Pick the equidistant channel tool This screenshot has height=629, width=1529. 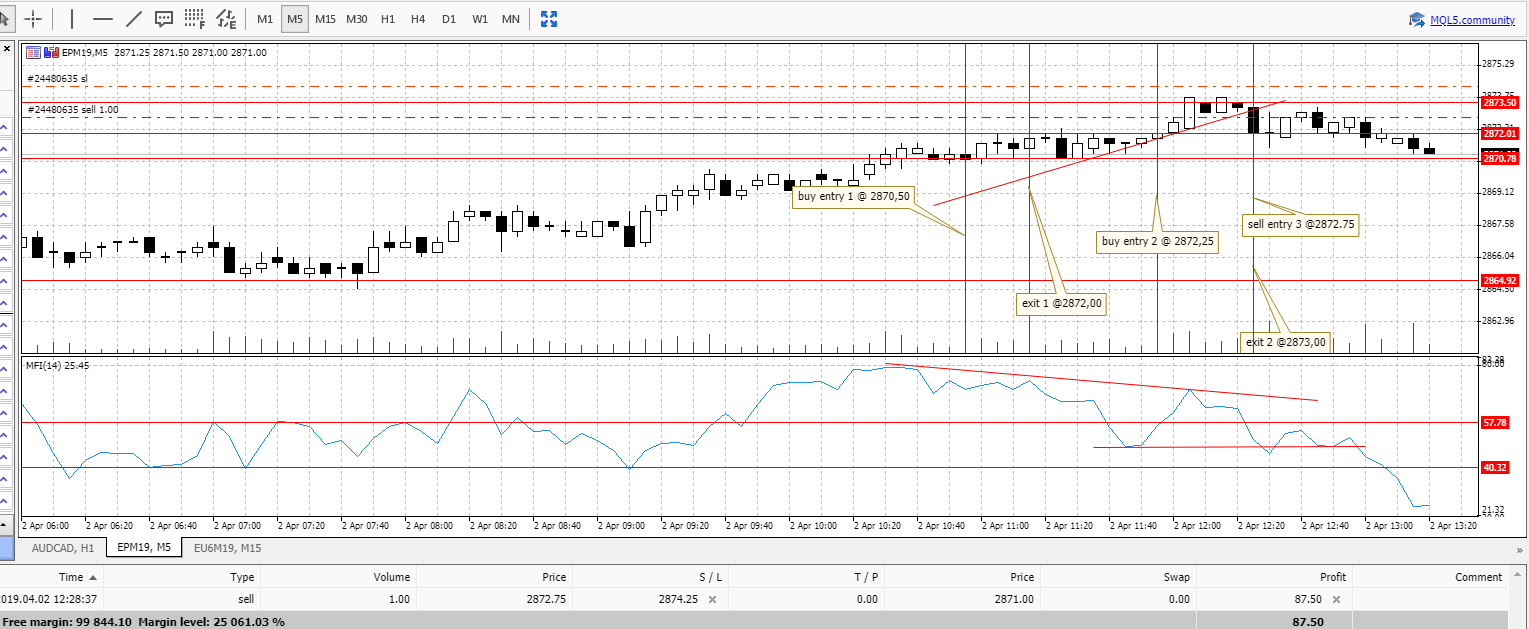click(226, 19)
